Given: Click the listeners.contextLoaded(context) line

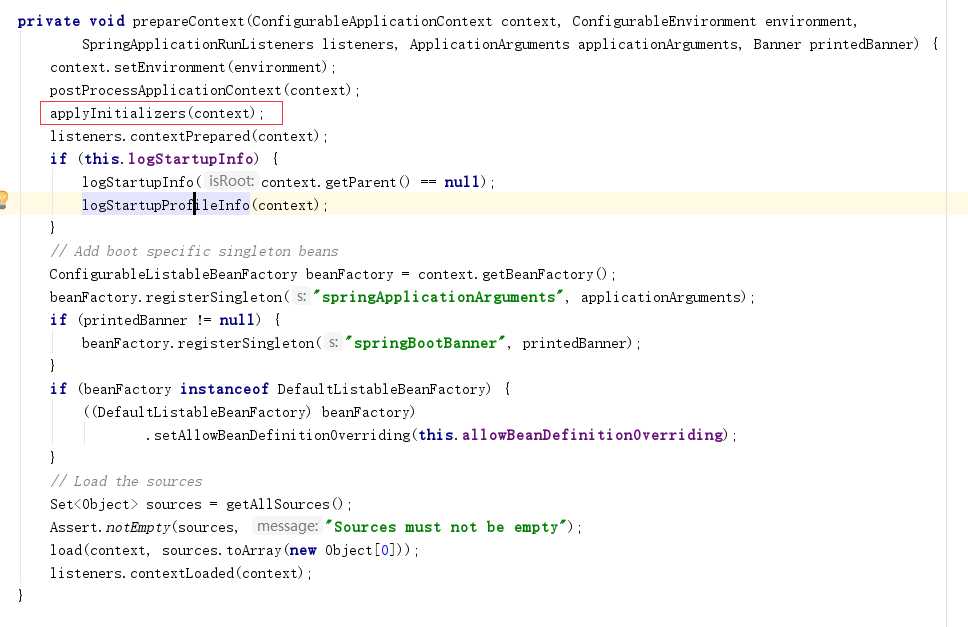Looking at the screenshot, I should 180,574.
